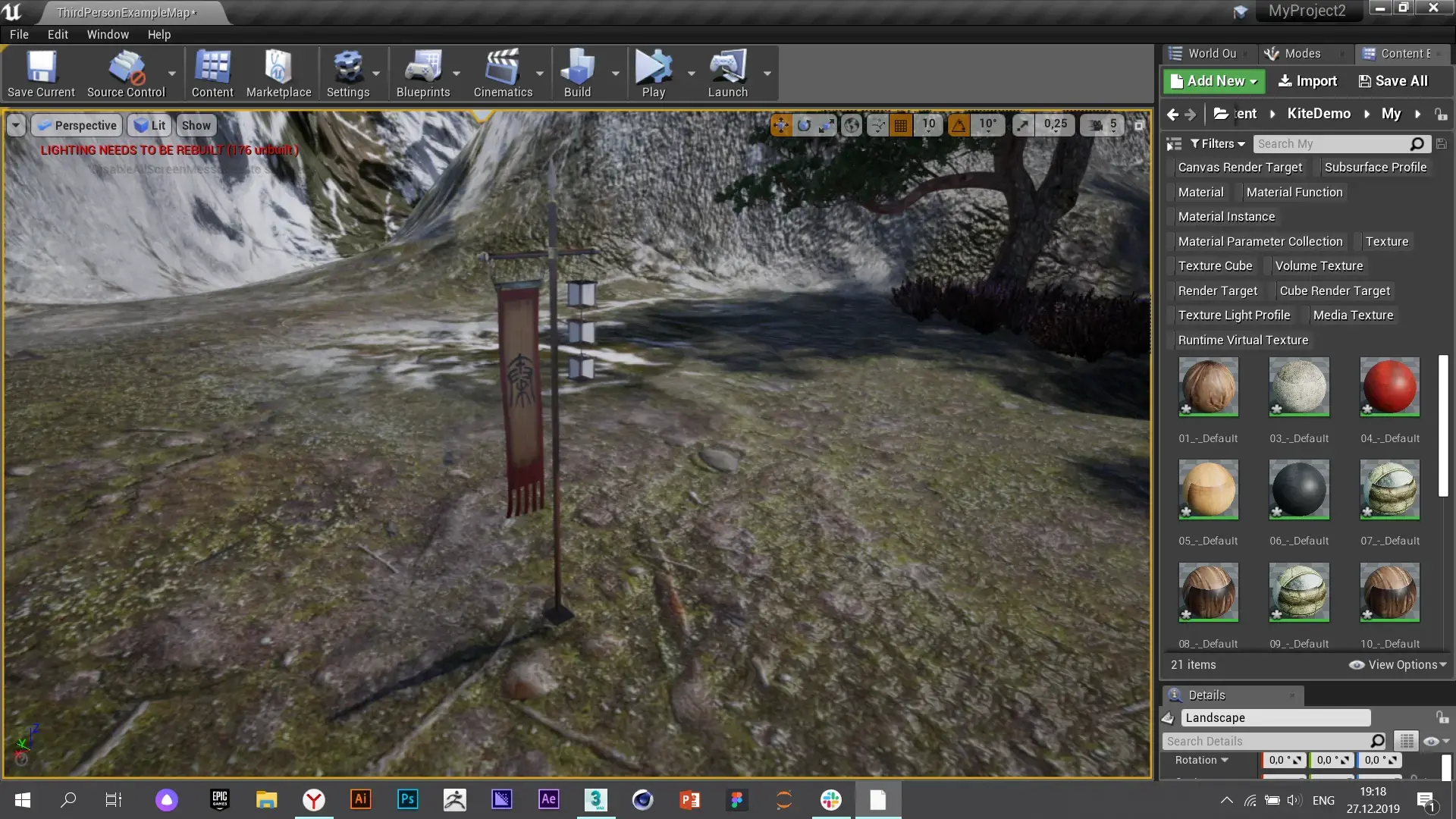The width and height of the screenshot is (1456, 819).
Task: Toggle the grid snapping button
Action: [x=901, y=125]
